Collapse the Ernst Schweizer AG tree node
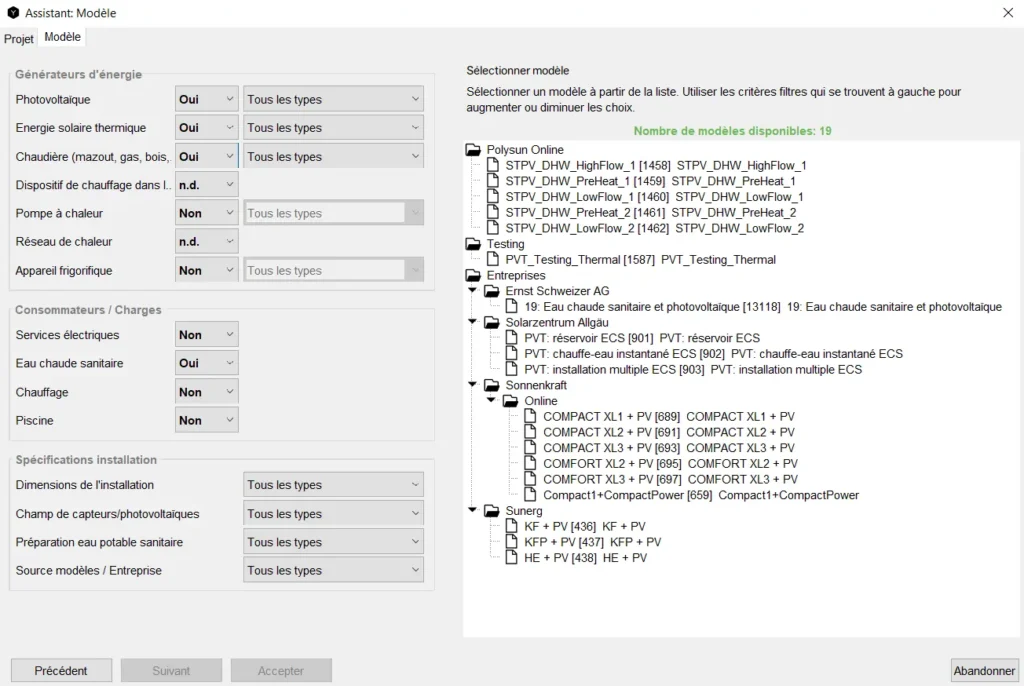Screen dimensions: 1024x686 coord(473,291)
